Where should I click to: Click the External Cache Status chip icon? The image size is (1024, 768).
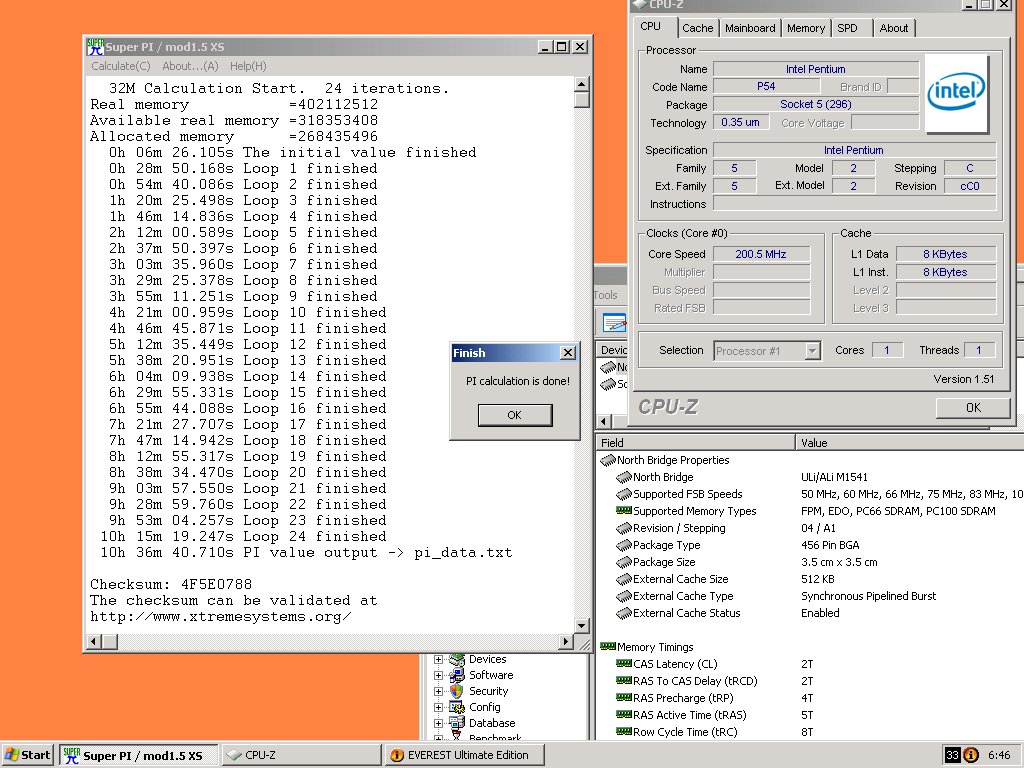[x=624, y=613]
